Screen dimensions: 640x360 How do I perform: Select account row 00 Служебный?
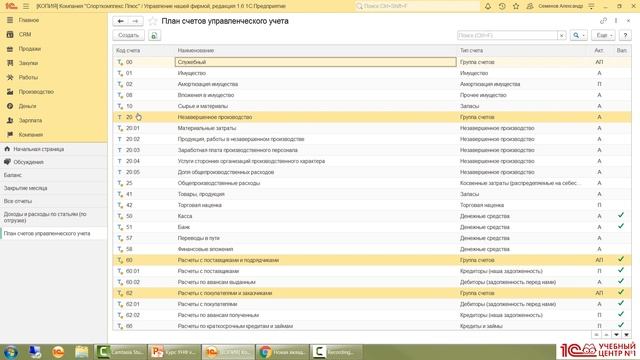[x=372, y=62]
